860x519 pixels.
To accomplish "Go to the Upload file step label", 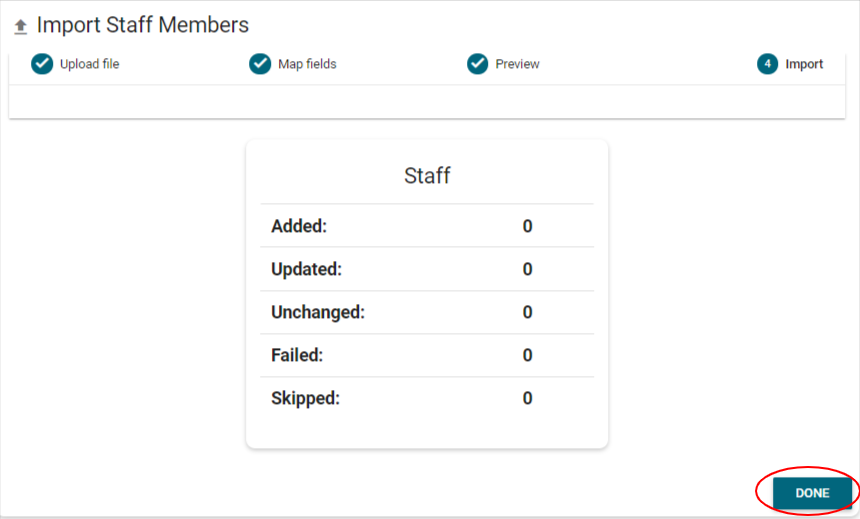I will point(90,64).
